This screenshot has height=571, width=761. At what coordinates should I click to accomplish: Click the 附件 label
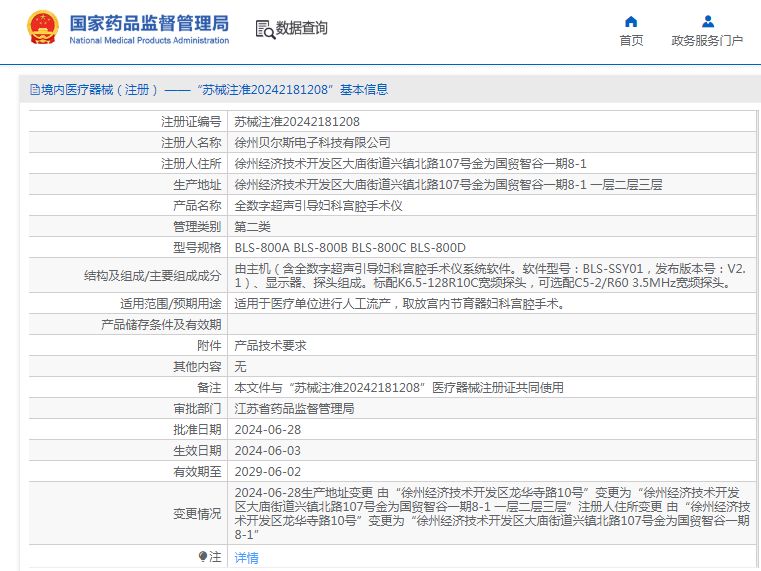209,346
